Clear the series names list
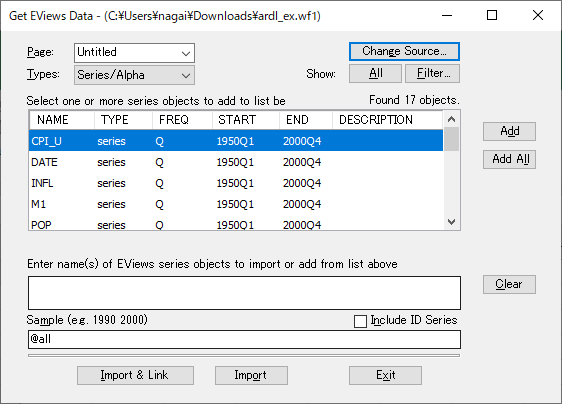 (509, 284)
